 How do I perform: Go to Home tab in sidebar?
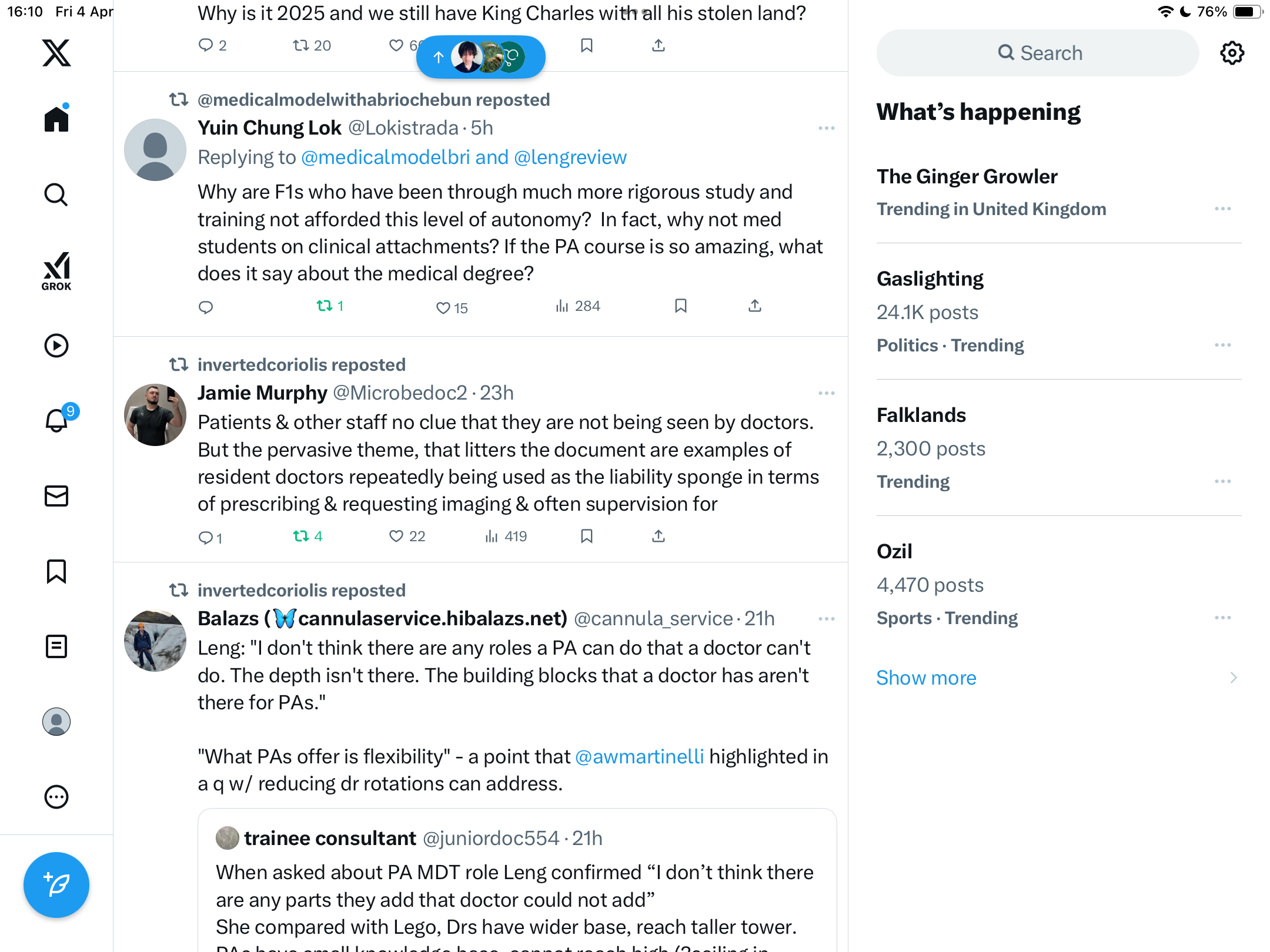pyautogui.click(x=56, y=119)
